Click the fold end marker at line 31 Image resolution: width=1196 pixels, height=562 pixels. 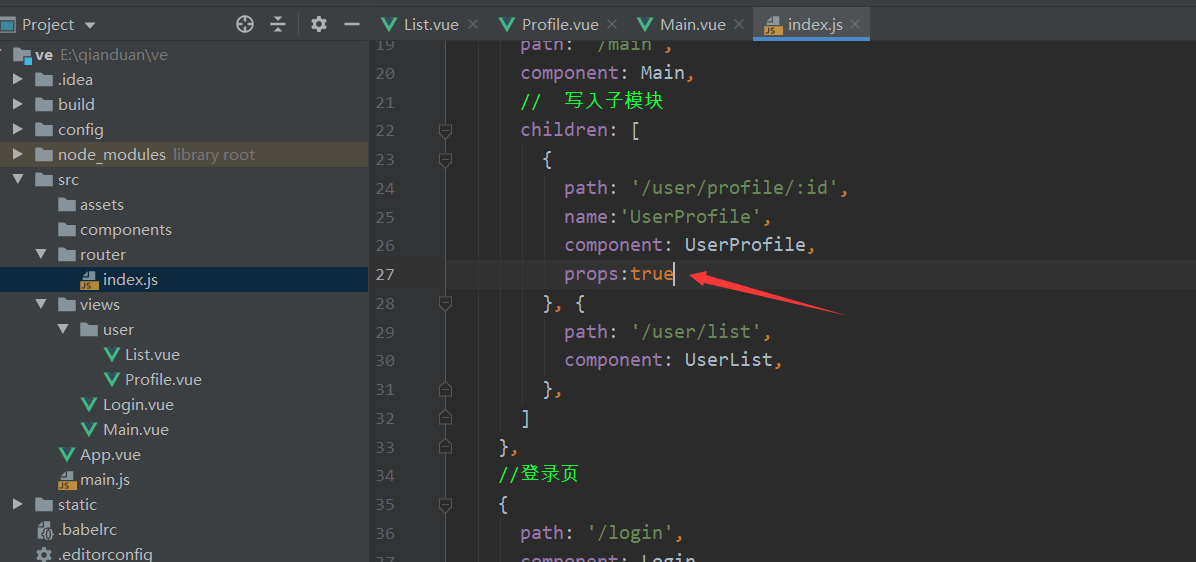click(445, 390)
